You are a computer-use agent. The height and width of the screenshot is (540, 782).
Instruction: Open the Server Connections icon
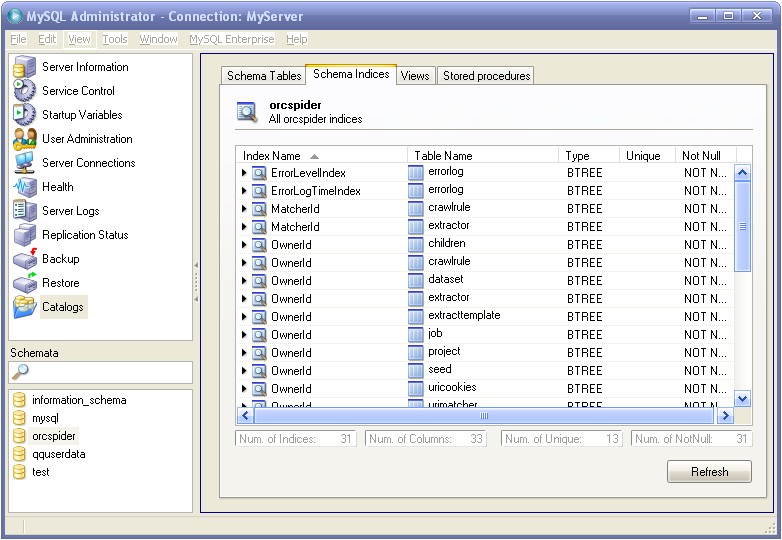(x=25, y=163)
